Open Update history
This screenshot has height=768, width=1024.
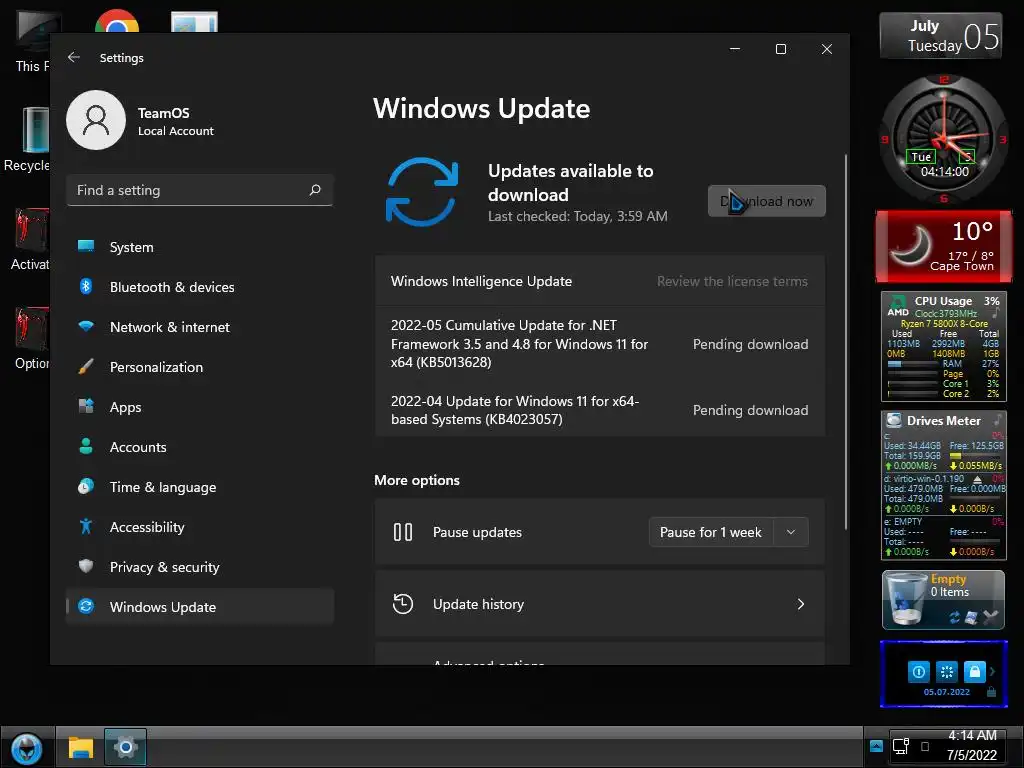600,604
